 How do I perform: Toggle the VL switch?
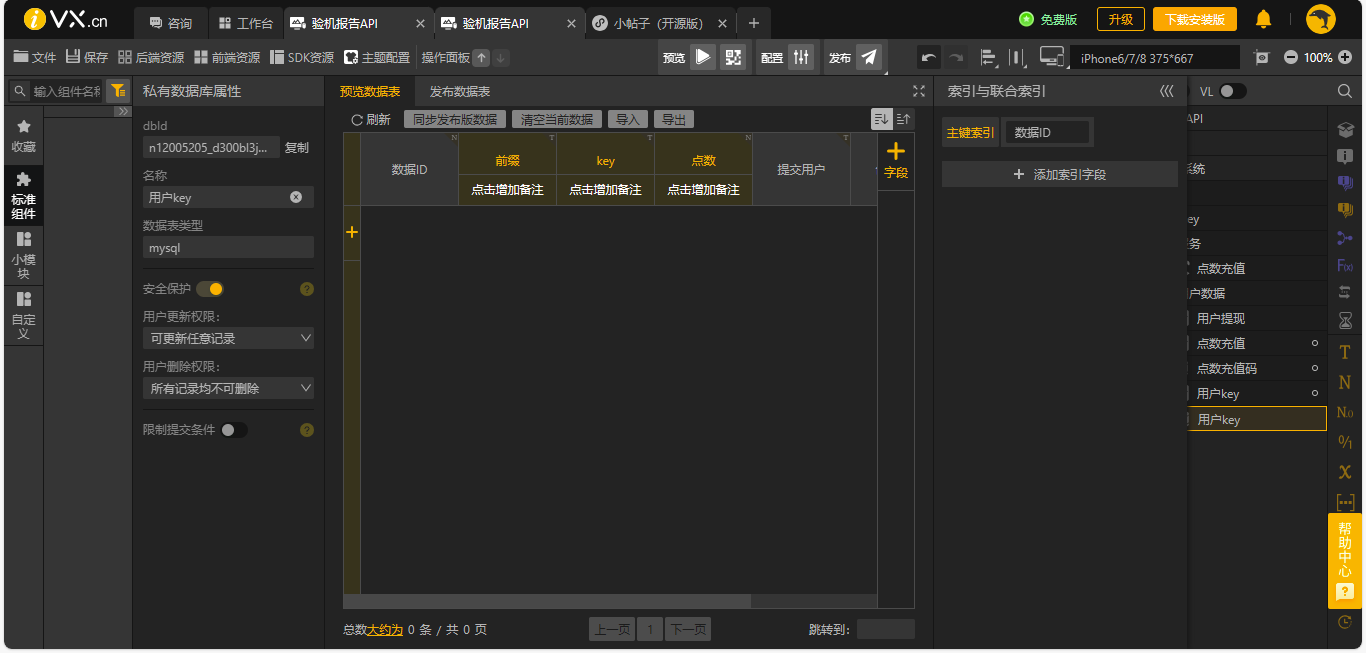point(1232,91)
